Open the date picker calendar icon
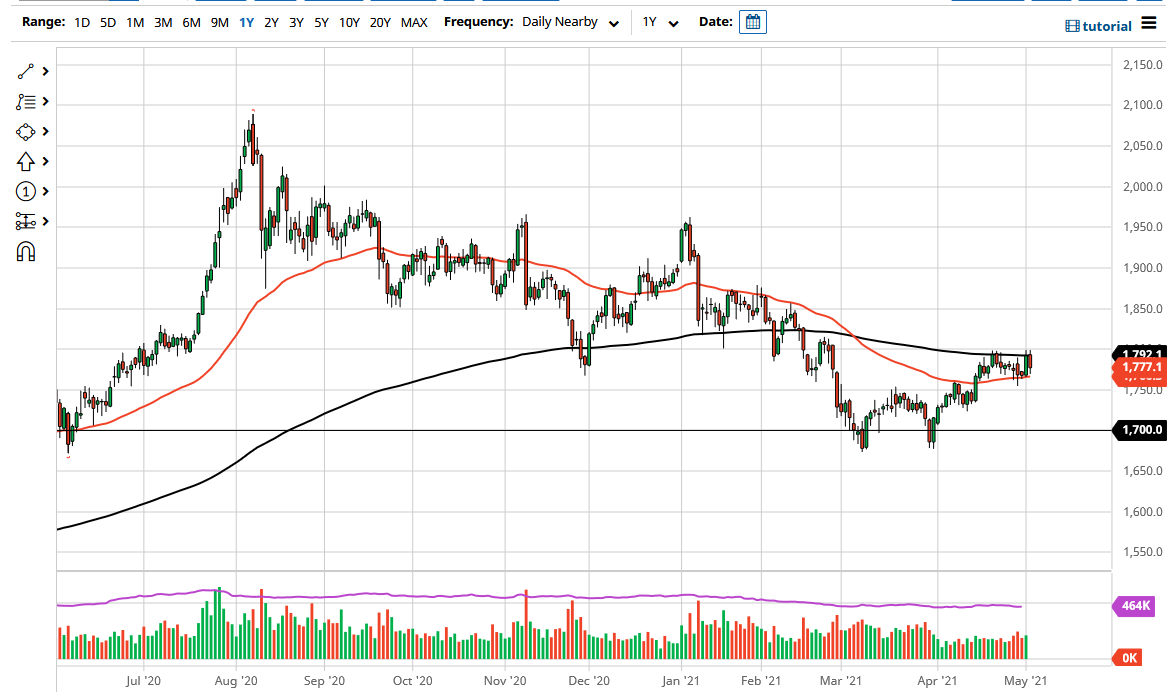 (753, 22)
